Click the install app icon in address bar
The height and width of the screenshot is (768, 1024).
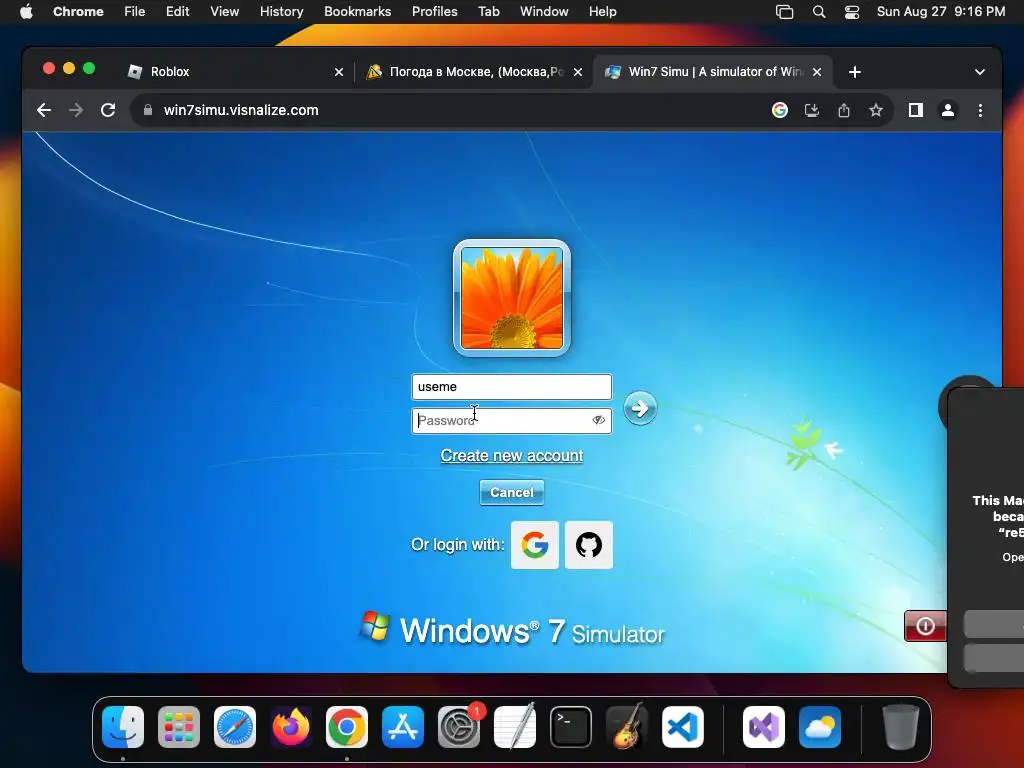(811, 110)
